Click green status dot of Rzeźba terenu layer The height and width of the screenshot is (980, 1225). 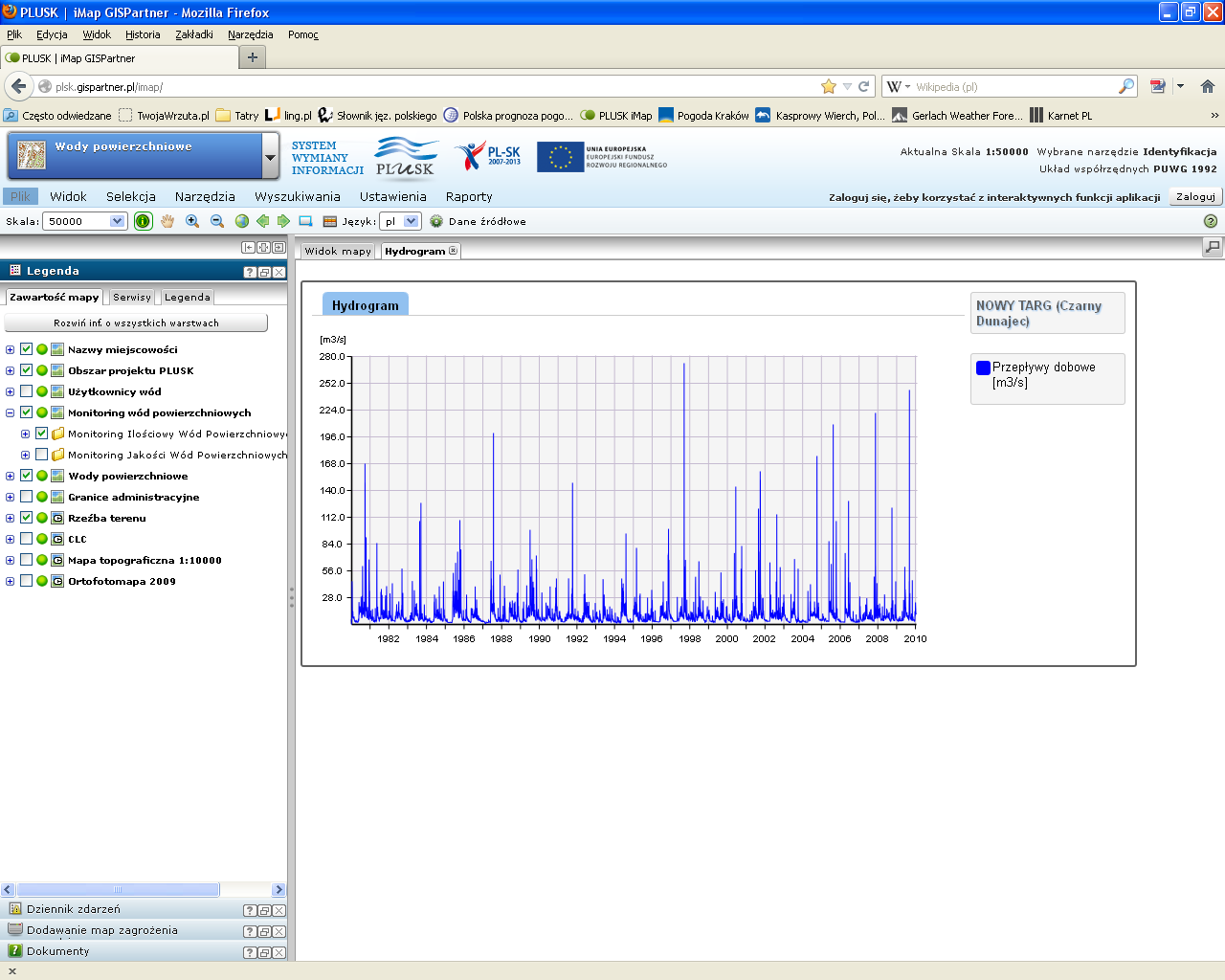point(42,518)
